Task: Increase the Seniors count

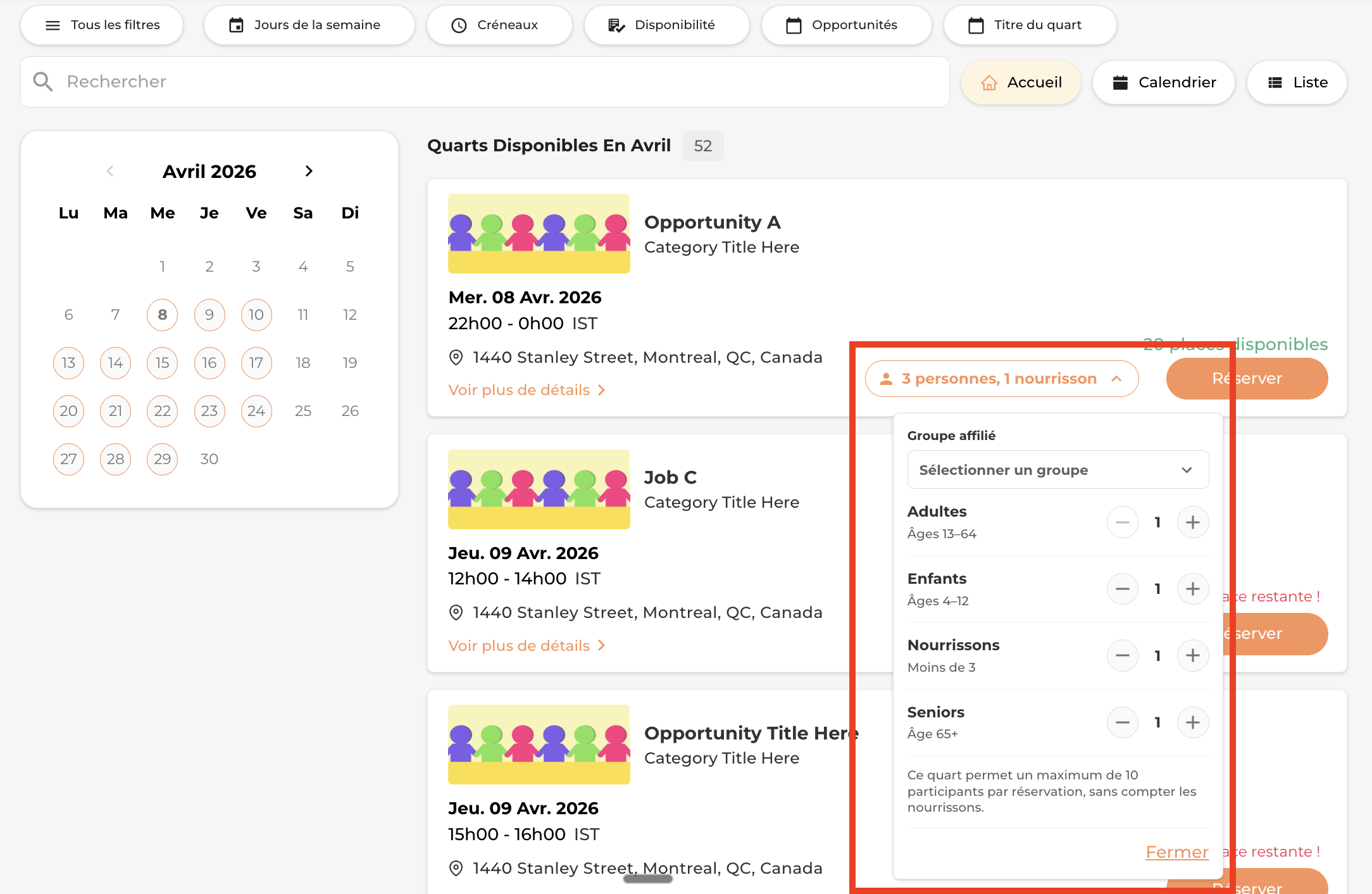Action: click(x=1192, y=722)
